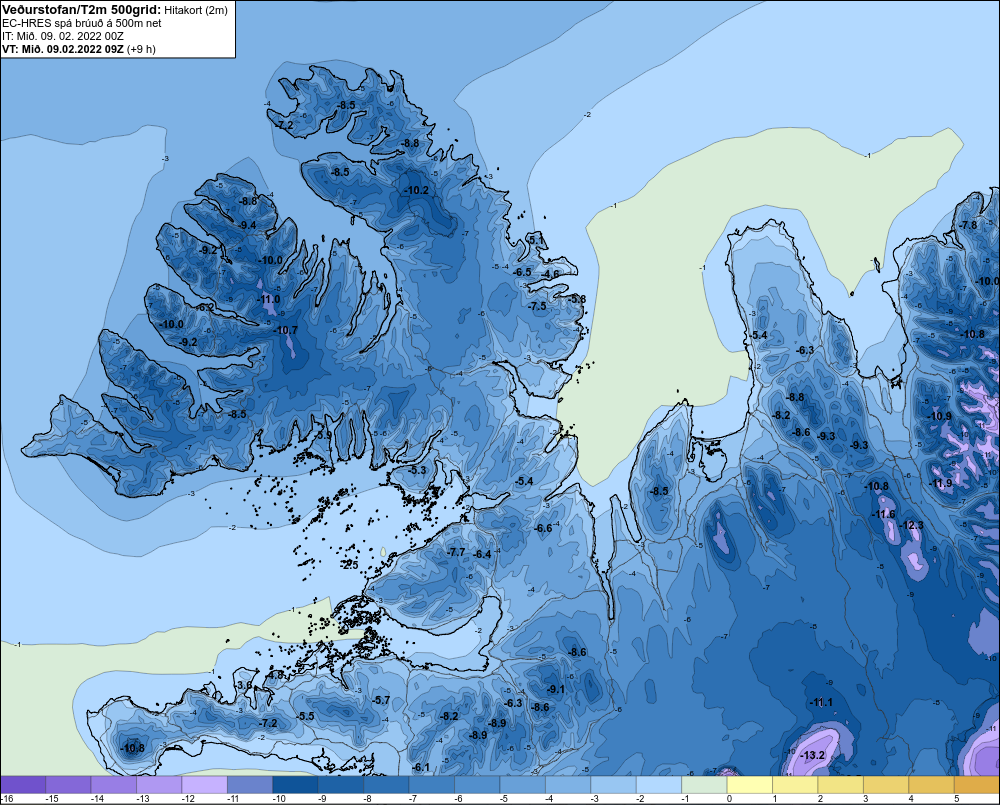Click the legend scale label 0
This screenshot has height=805, width=1000.
729,799
